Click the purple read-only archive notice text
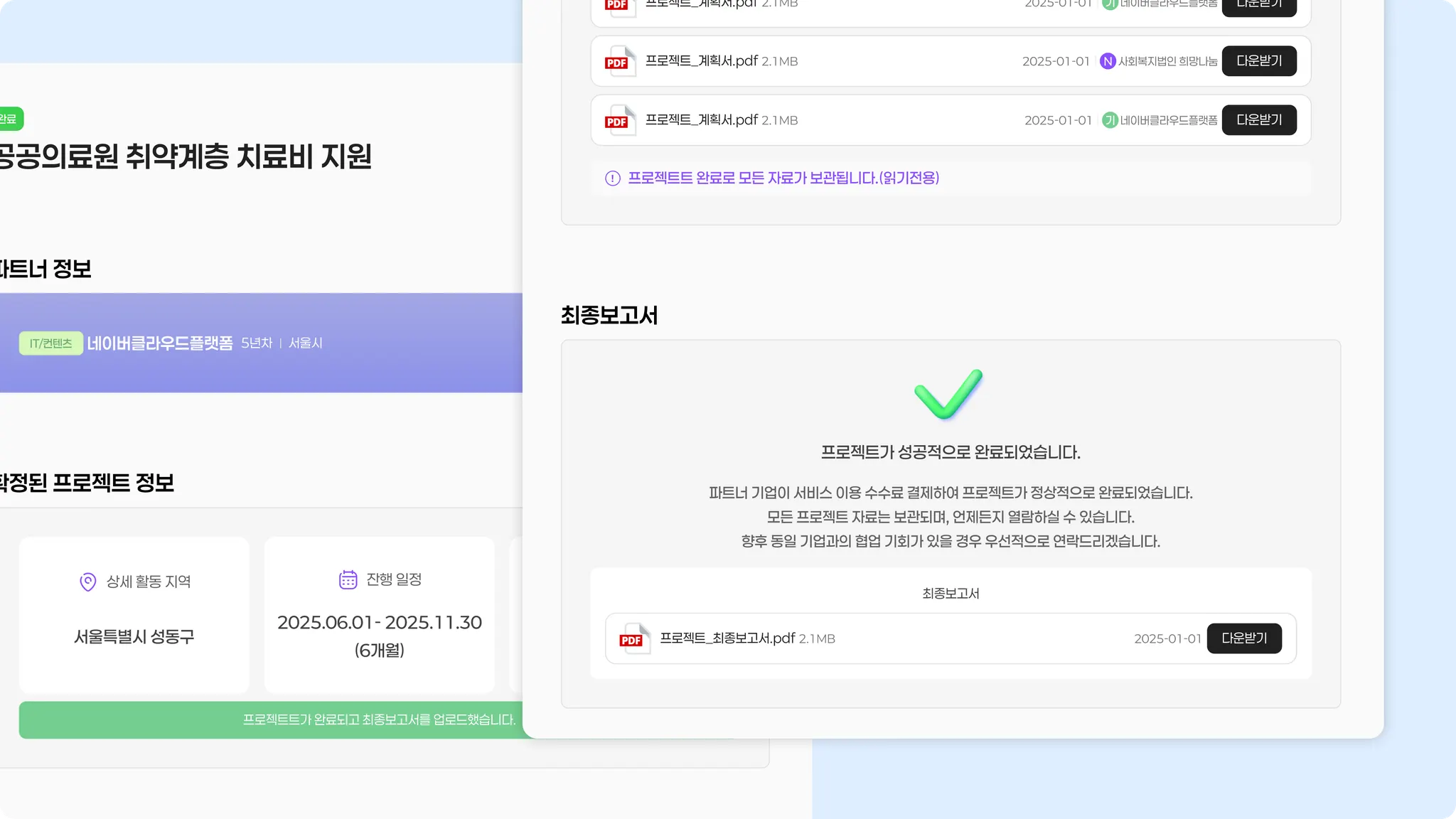 (x=783, y=178)
